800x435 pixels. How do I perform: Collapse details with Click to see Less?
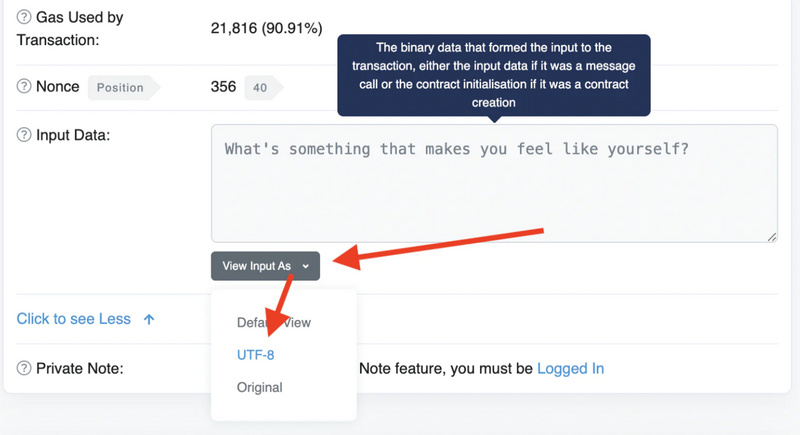(x=74, y=319)
